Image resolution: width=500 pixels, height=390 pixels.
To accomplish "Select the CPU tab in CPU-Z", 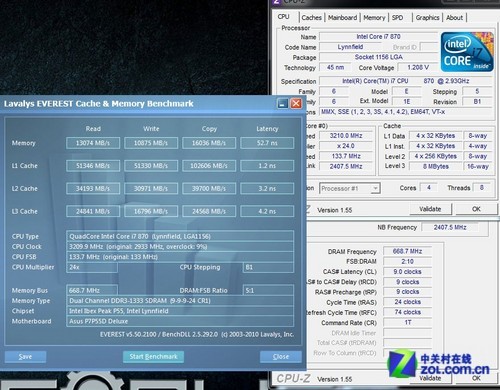I will pos(283,17).
